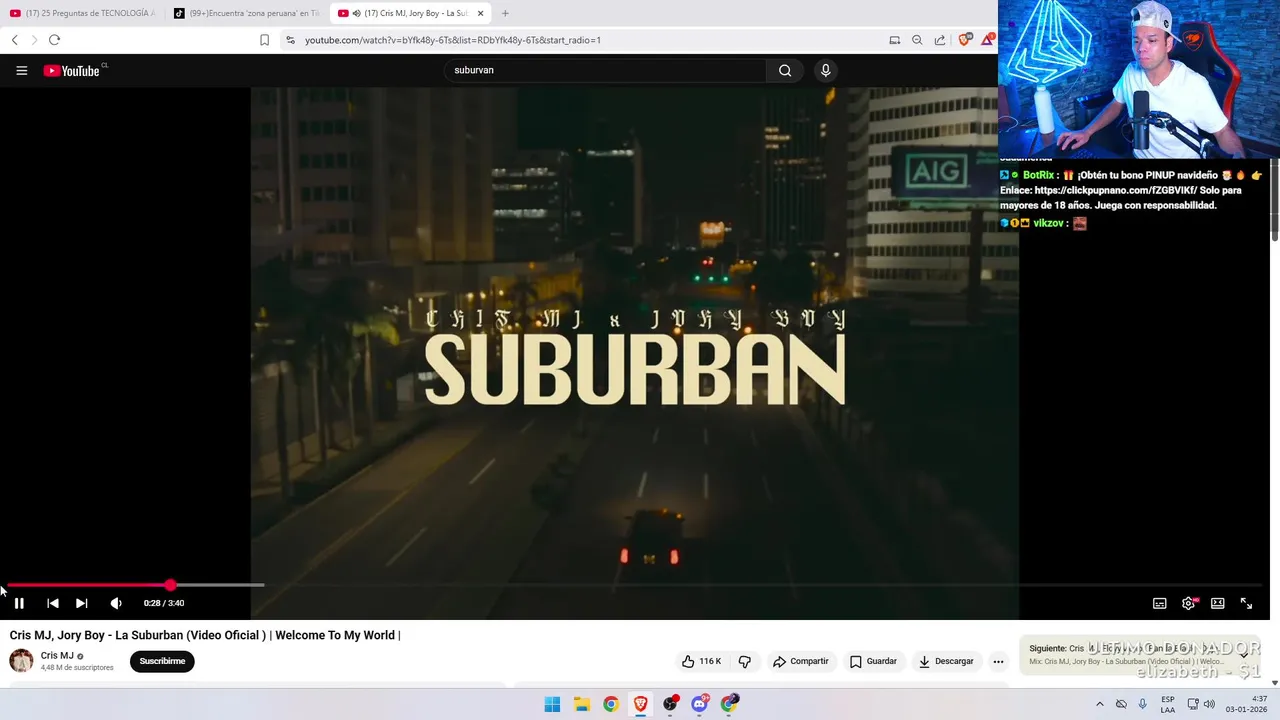Bookmark this page in the address bar

coord(264,40)
